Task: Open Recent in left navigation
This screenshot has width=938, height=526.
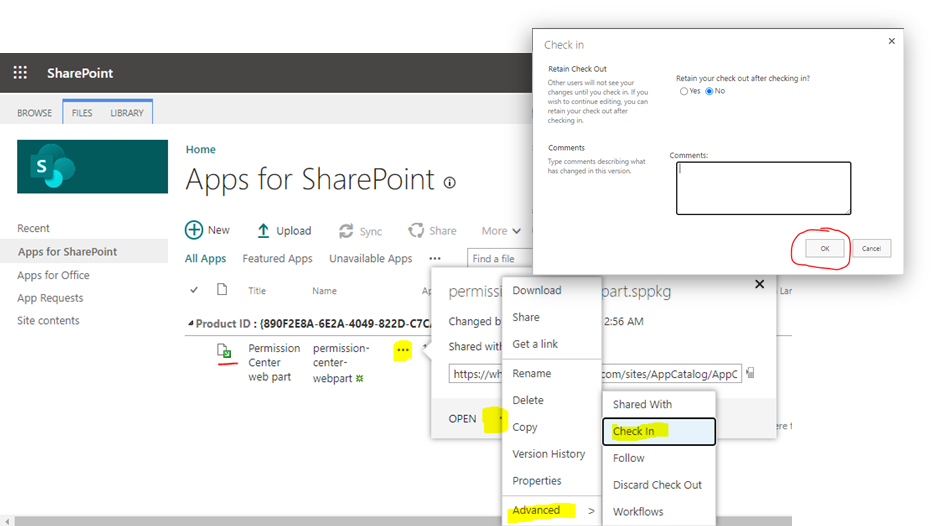Action: [34, 228]
